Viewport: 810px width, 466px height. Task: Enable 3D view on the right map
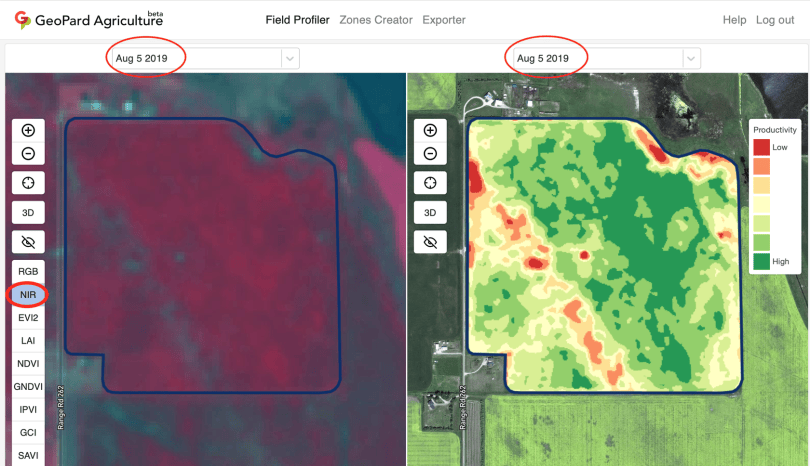pyautogui.click(x=430, y=212)
